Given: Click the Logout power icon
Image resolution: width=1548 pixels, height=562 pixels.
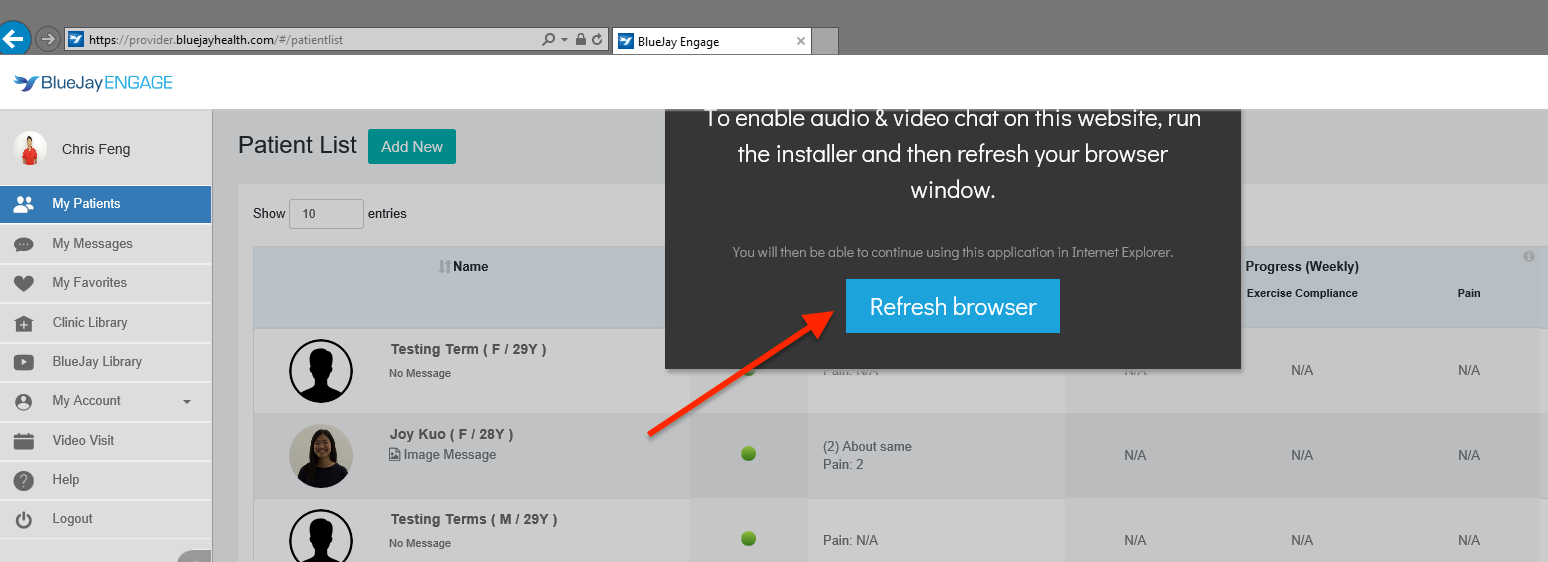Looking at the screenshot, I should tap(24, 520).
